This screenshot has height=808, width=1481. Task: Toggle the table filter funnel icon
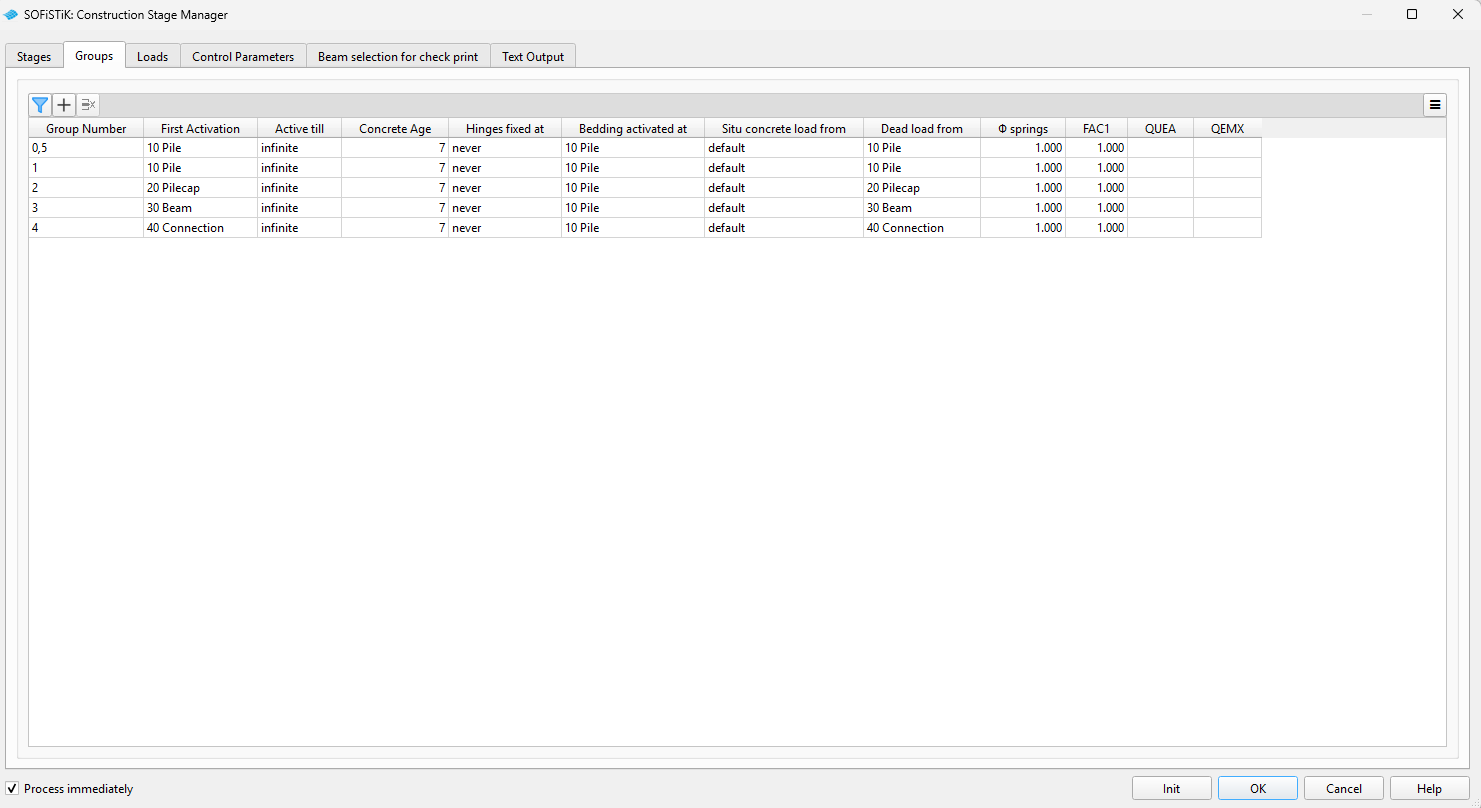[x=40, y=105]
